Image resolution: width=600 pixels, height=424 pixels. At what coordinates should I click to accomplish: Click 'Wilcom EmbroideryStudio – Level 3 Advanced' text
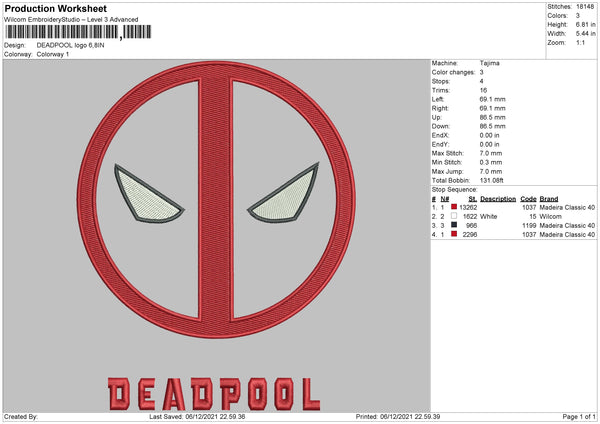[71, 20]
